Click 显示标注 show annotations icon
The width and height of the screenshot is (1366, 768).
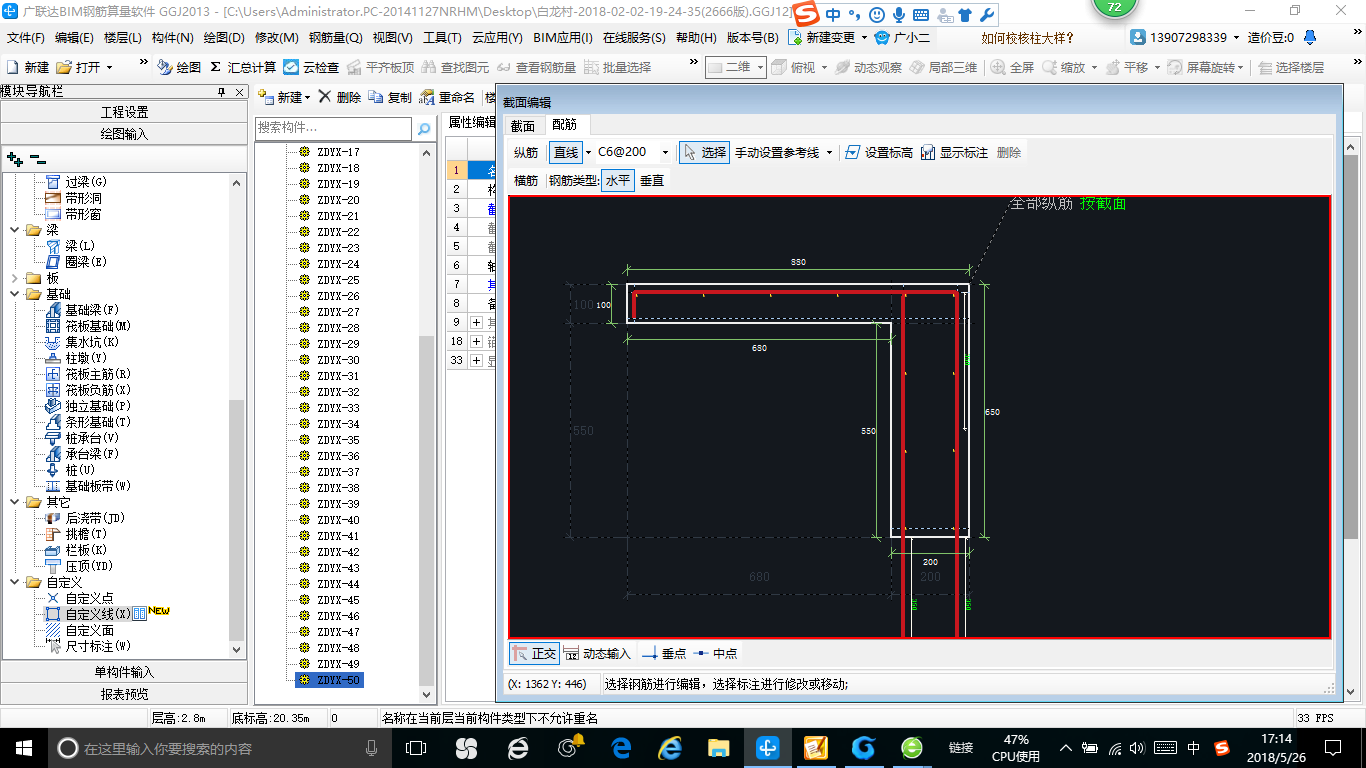coord(928,153)
